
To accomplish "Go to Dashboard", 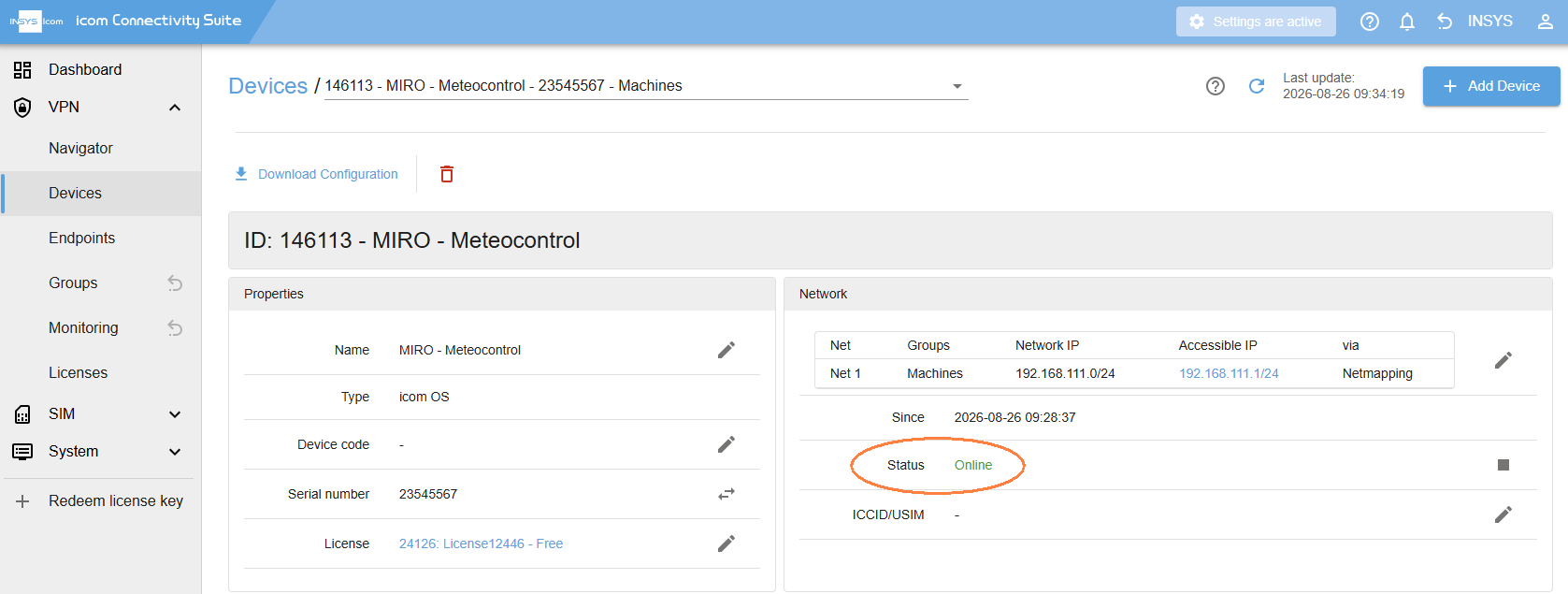I will (85, 70).
